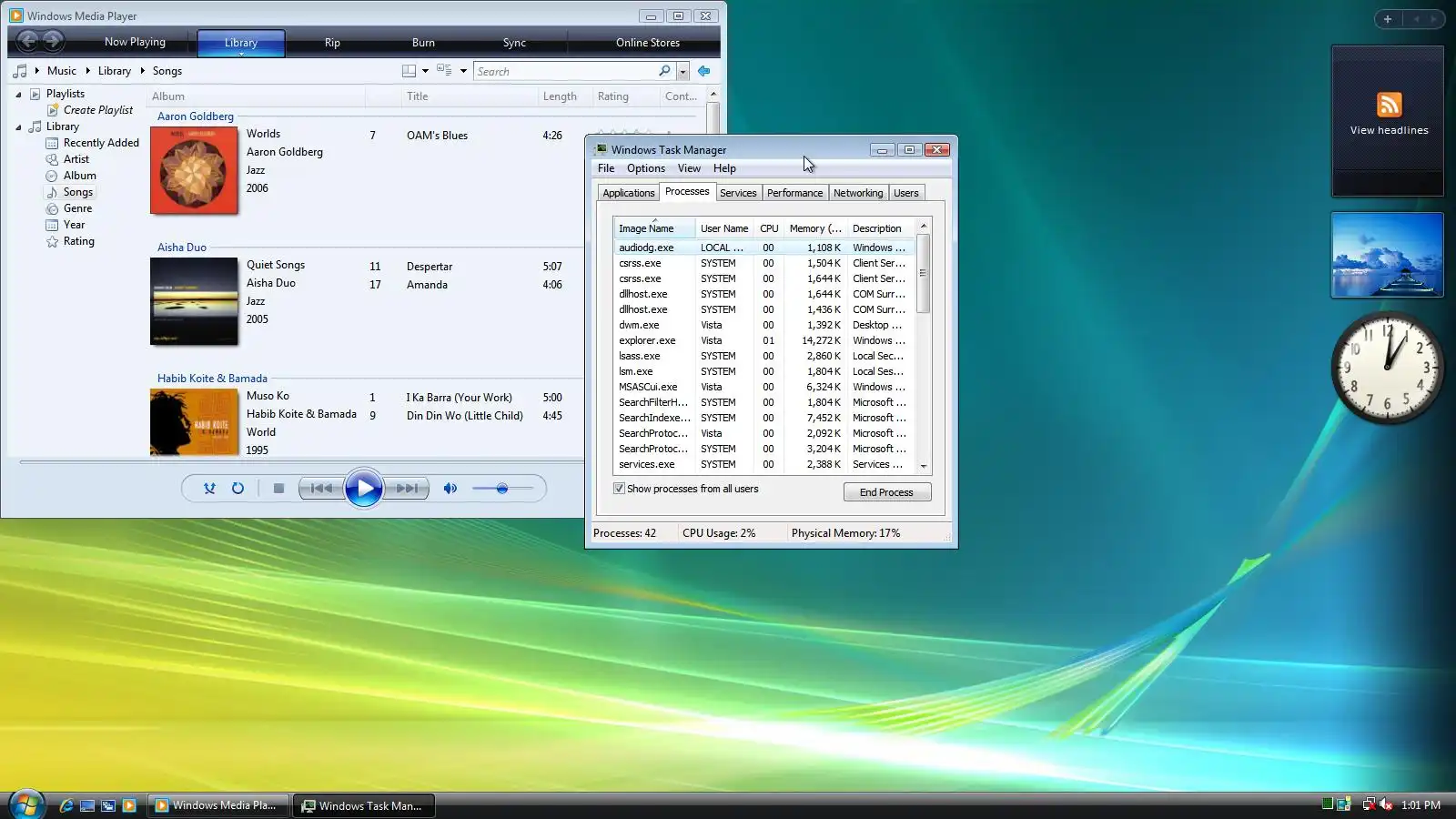Open the Layout Options dropdown arrow
This screenshot has width=1456, height=819.
pos(425,71)
